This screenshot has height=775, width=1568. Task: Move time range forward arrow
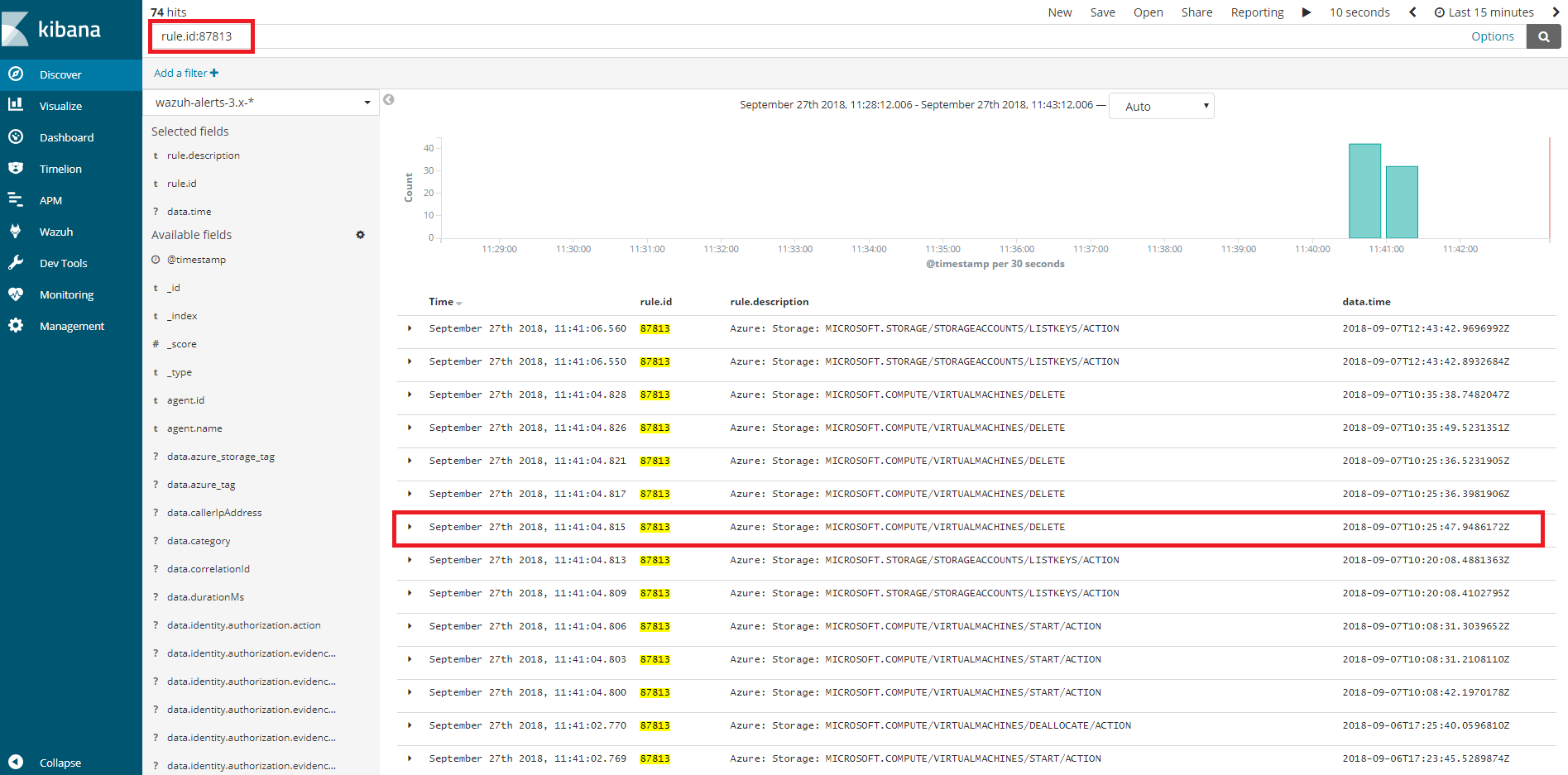coord(1556,12)
